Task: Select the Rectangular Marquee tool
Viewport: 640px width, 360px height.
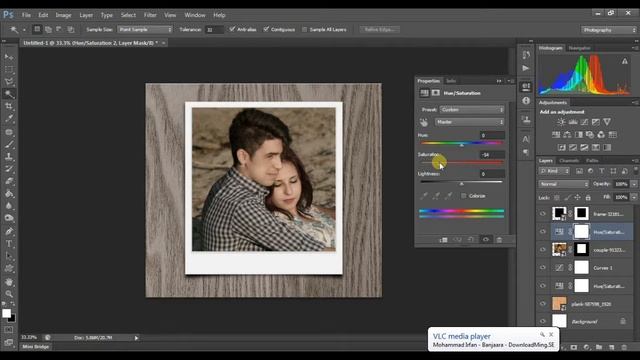Action: [9, 69]
